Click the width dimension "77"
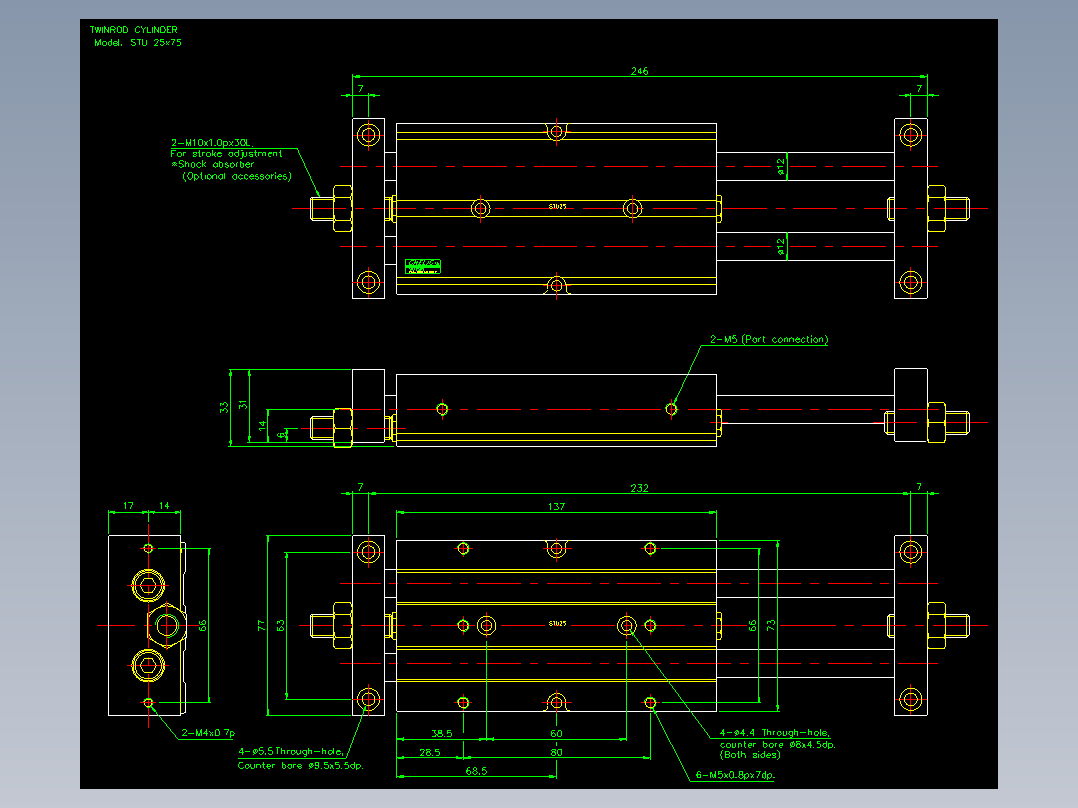The width and height of the screenshot is (1078, 808). pos(261,625)
